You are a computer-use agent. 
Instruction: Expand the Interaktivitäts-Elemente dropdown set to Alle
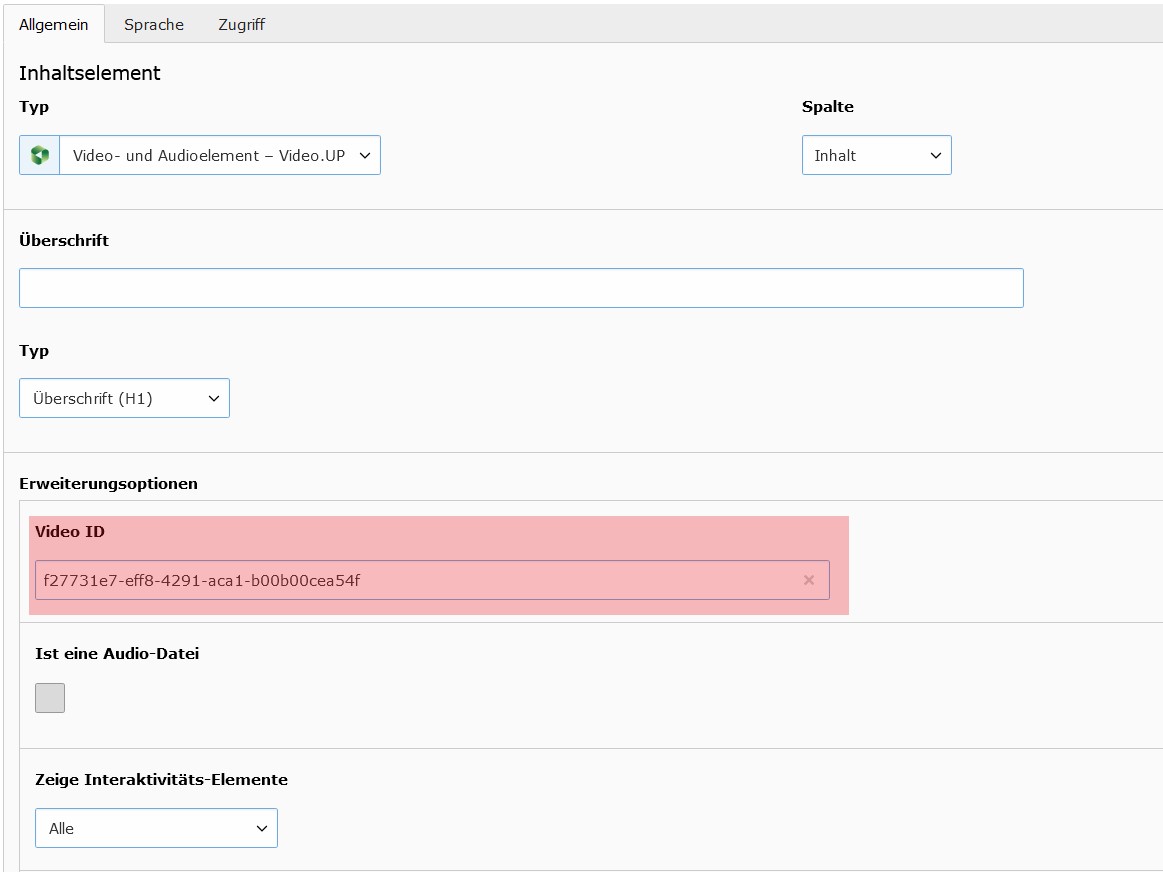point(156,828)
